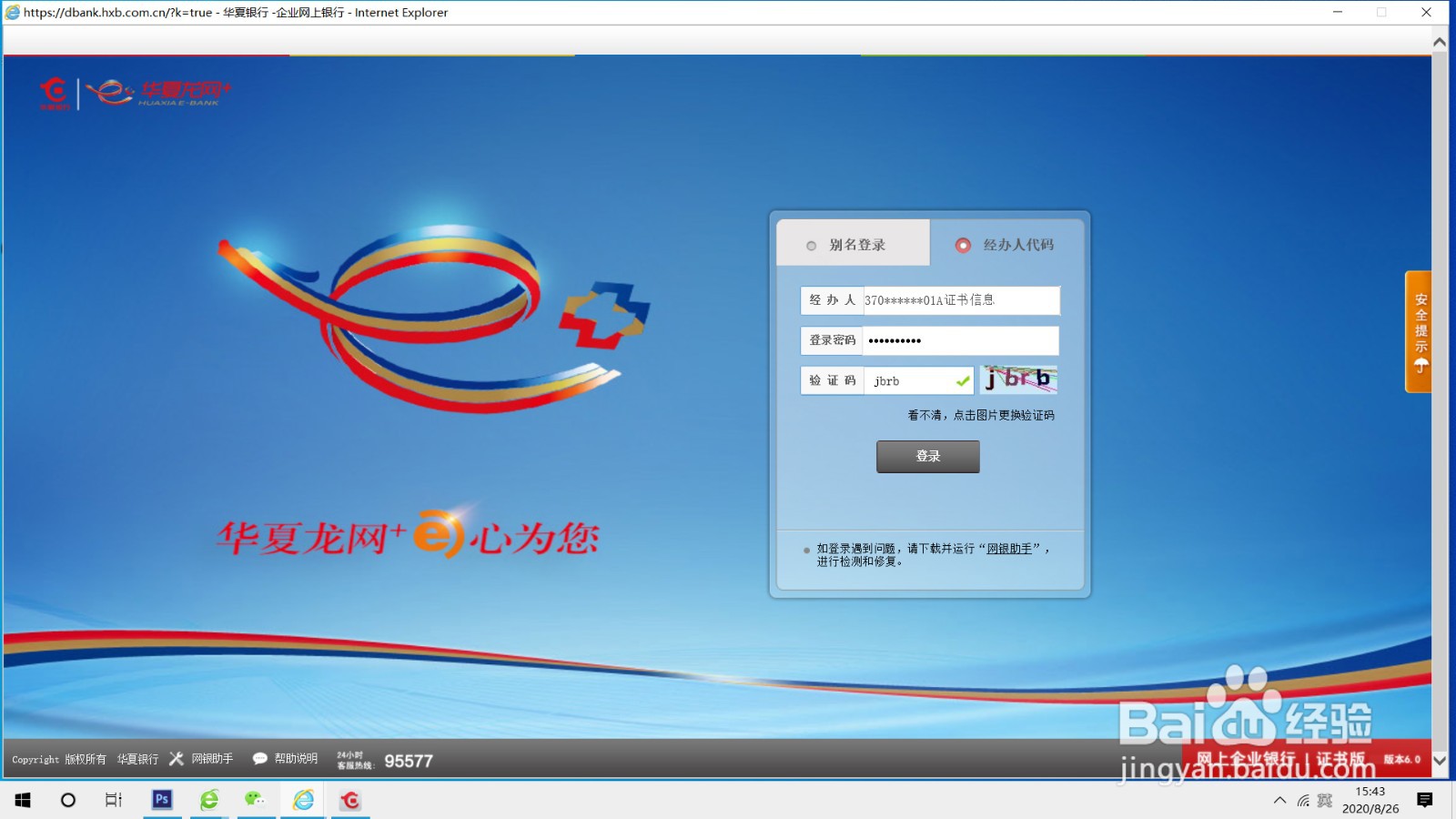
Task: Show hidden system tray icons
Action: click(x=1279, y=801)
